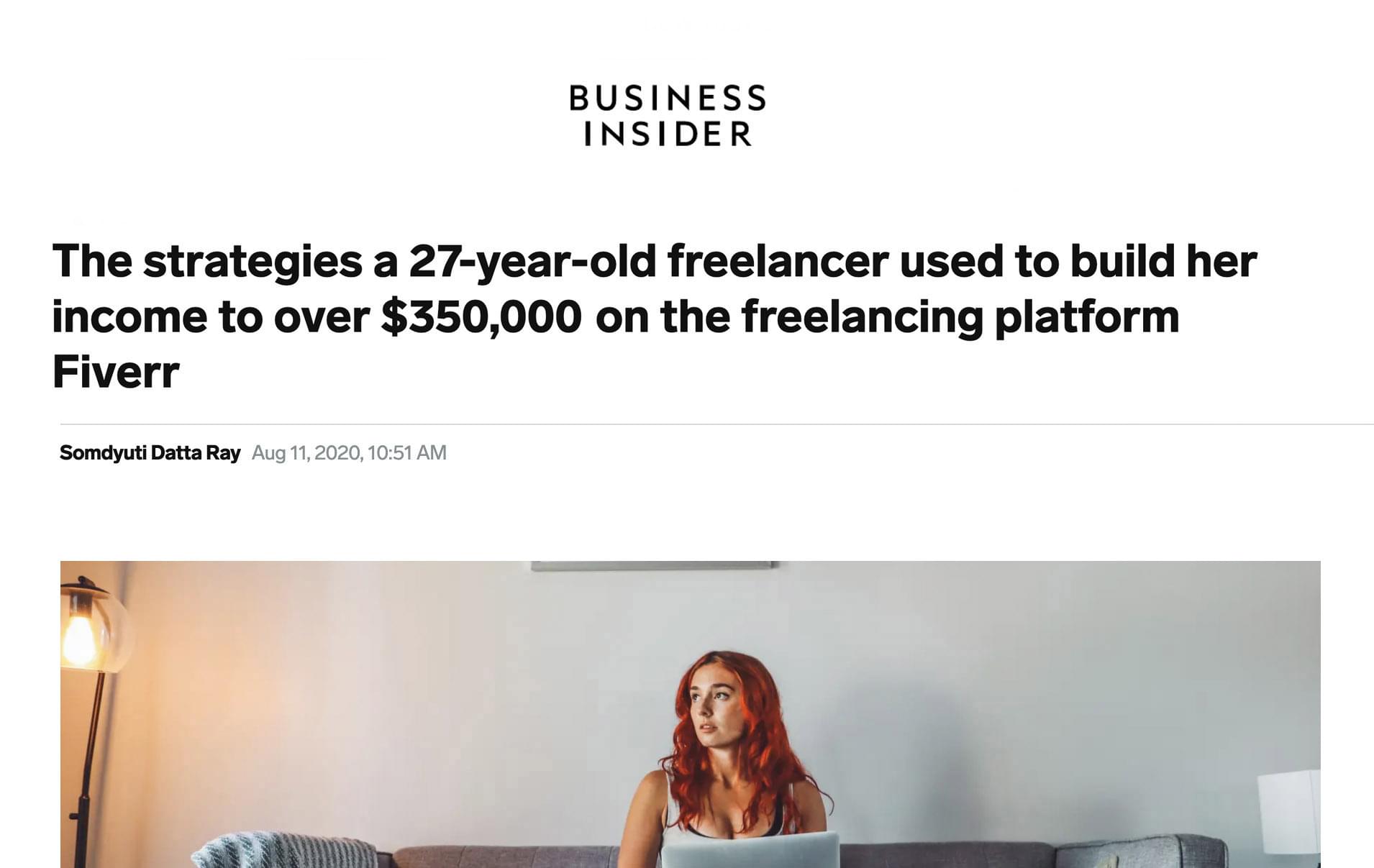Click the word "income" in the headline

(x=129, y=317)
